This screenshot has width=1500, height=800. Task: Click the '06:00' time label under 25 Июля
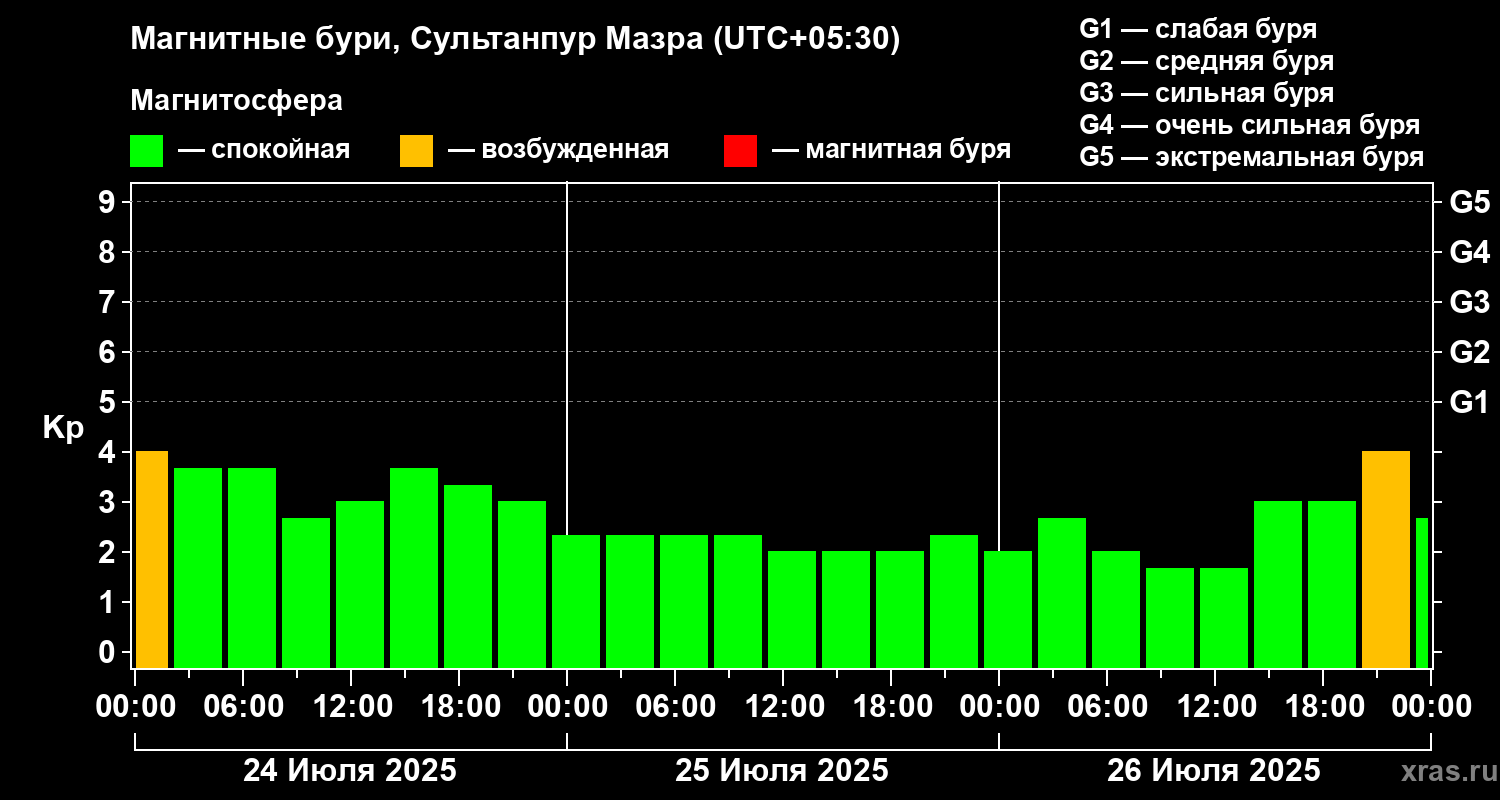tap(675, 707)
